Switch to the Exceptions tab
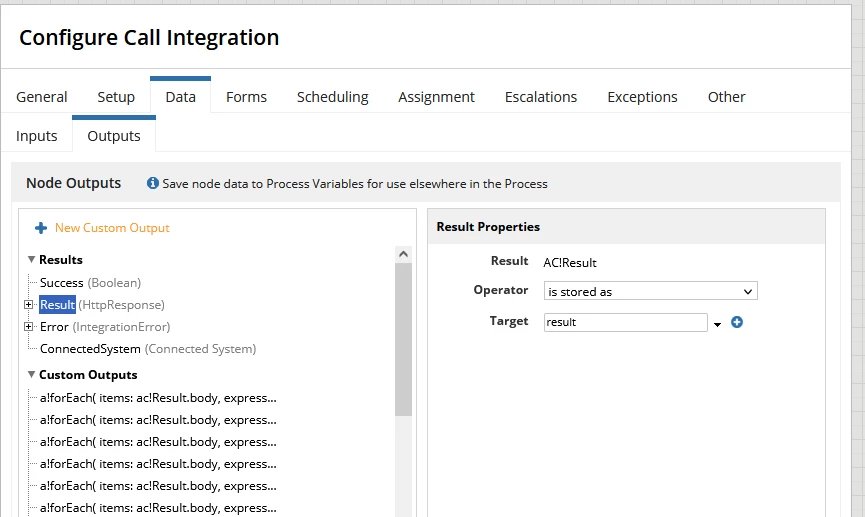The image size is (865, 517). coord(642,97)
